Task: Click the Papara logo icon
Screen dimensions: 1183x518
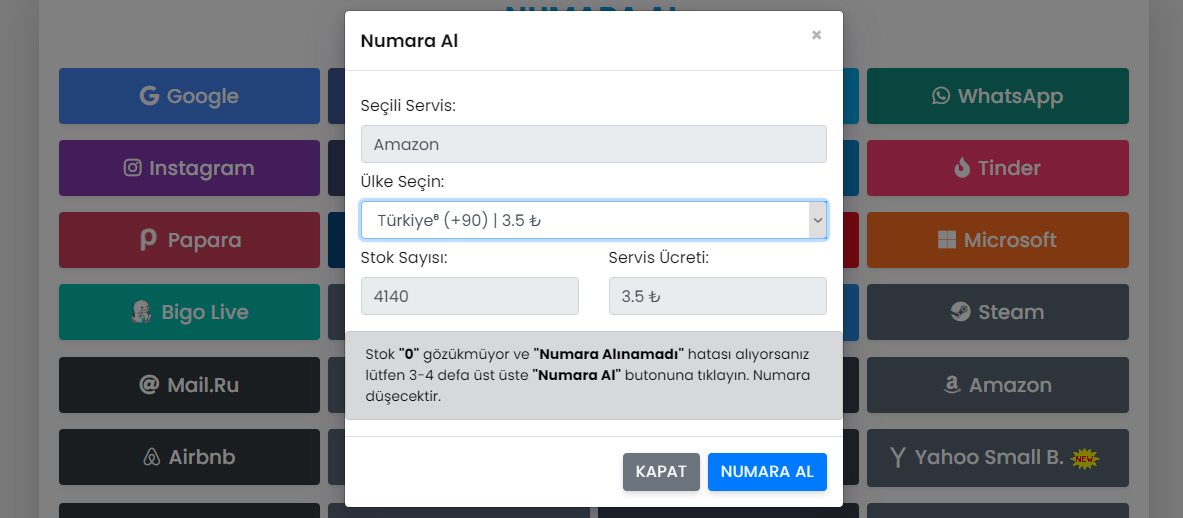Action: click(x=149, y=240)
